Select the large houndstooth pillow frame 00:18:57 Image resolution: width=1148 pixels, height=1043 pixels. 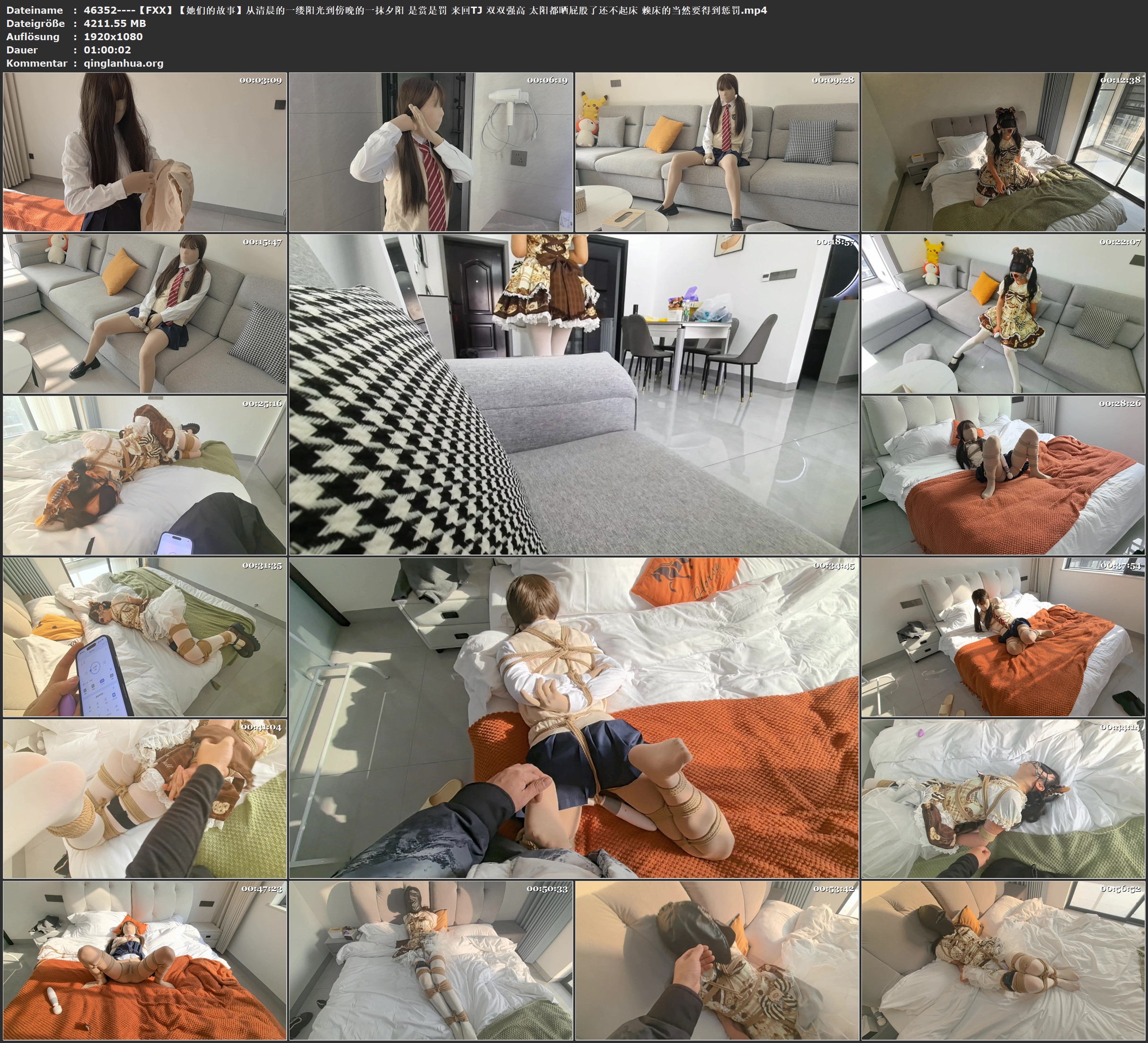tap(573, 394)
